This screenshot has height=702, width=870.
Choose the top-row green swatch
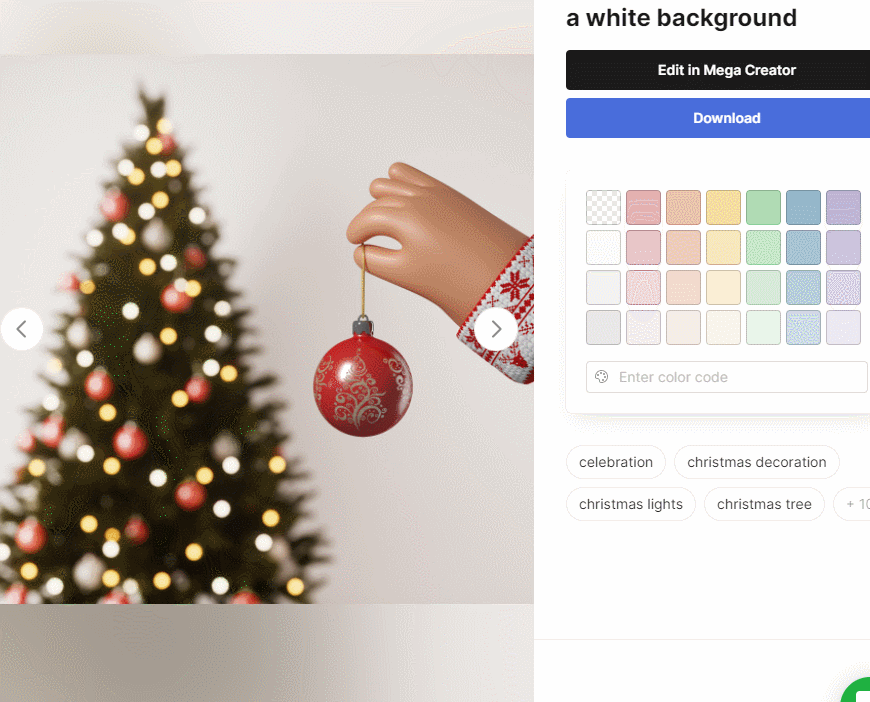point(763,208)
